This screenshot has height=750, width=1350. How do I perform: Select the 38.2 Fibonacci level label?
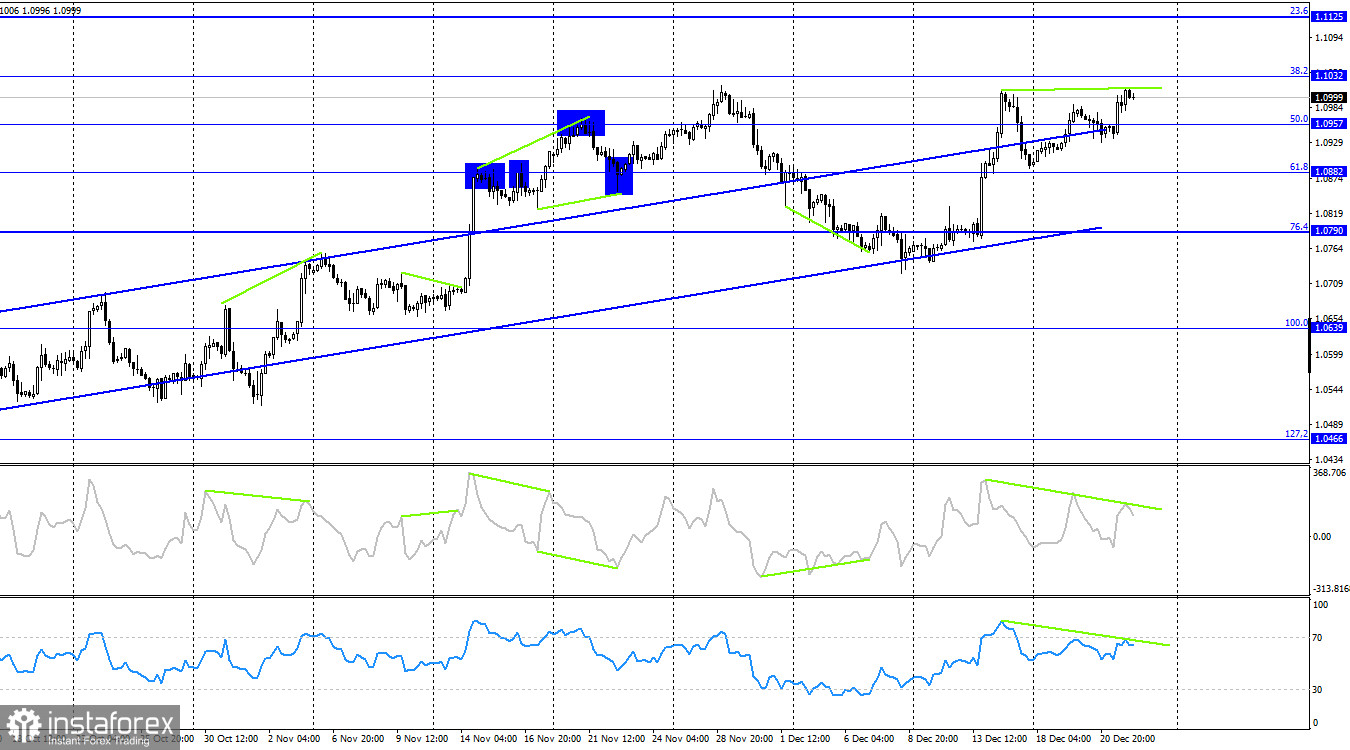(x=1299, y=70)
